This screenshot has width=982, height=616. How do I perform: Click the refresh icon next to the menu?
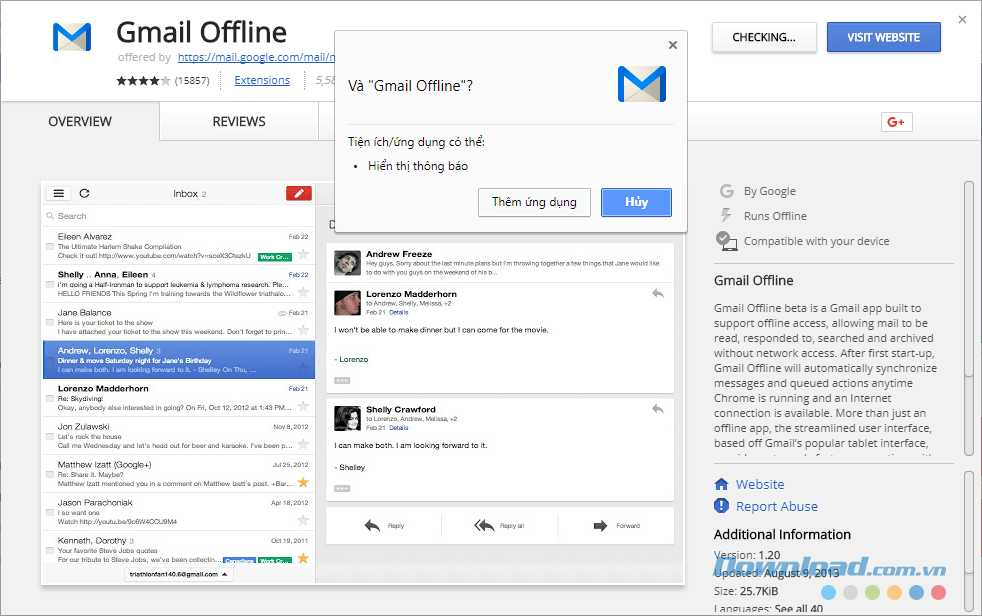coord(85,193)
